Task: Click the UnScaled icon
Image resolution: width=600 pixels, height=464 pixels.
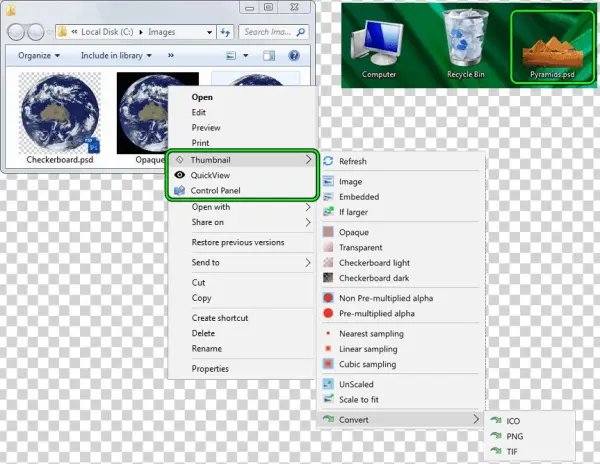Action: point(328,384)
